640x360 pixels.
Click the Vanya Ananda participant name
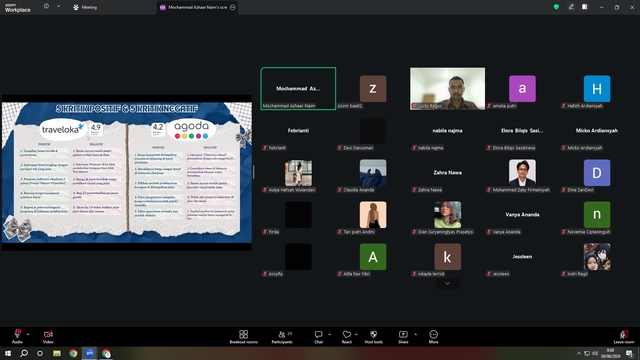click(522, 215)
